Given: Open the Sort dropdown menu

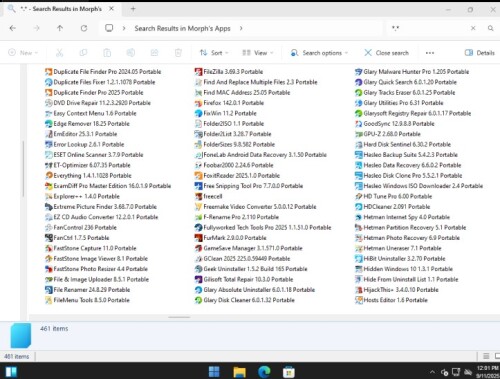Looking at the screenshot, I should click(x=214, y=53).
